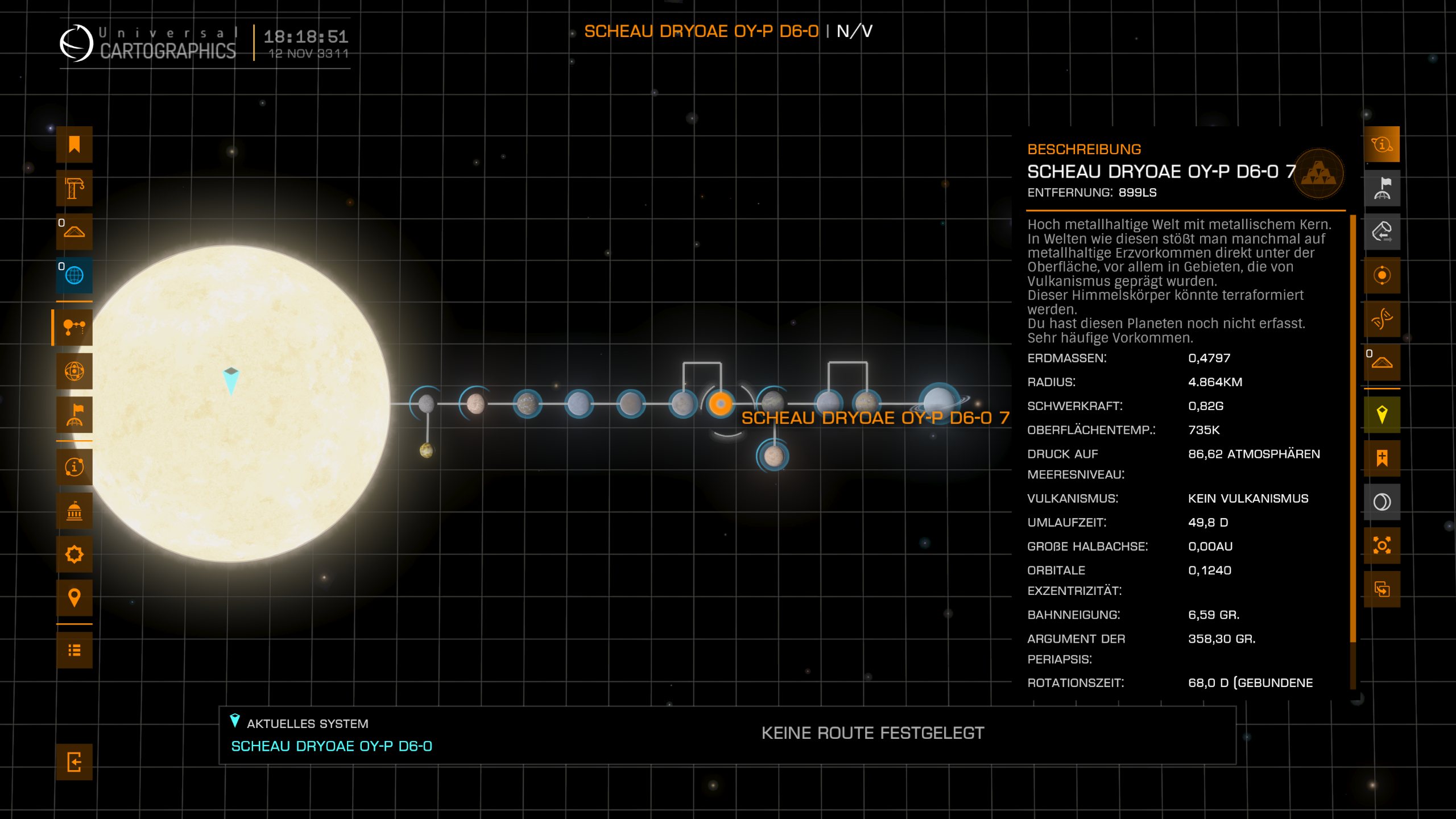Click the blue globe filter icon
The width and height of the screenshot is (1456, 819).
tap(74, 275)
